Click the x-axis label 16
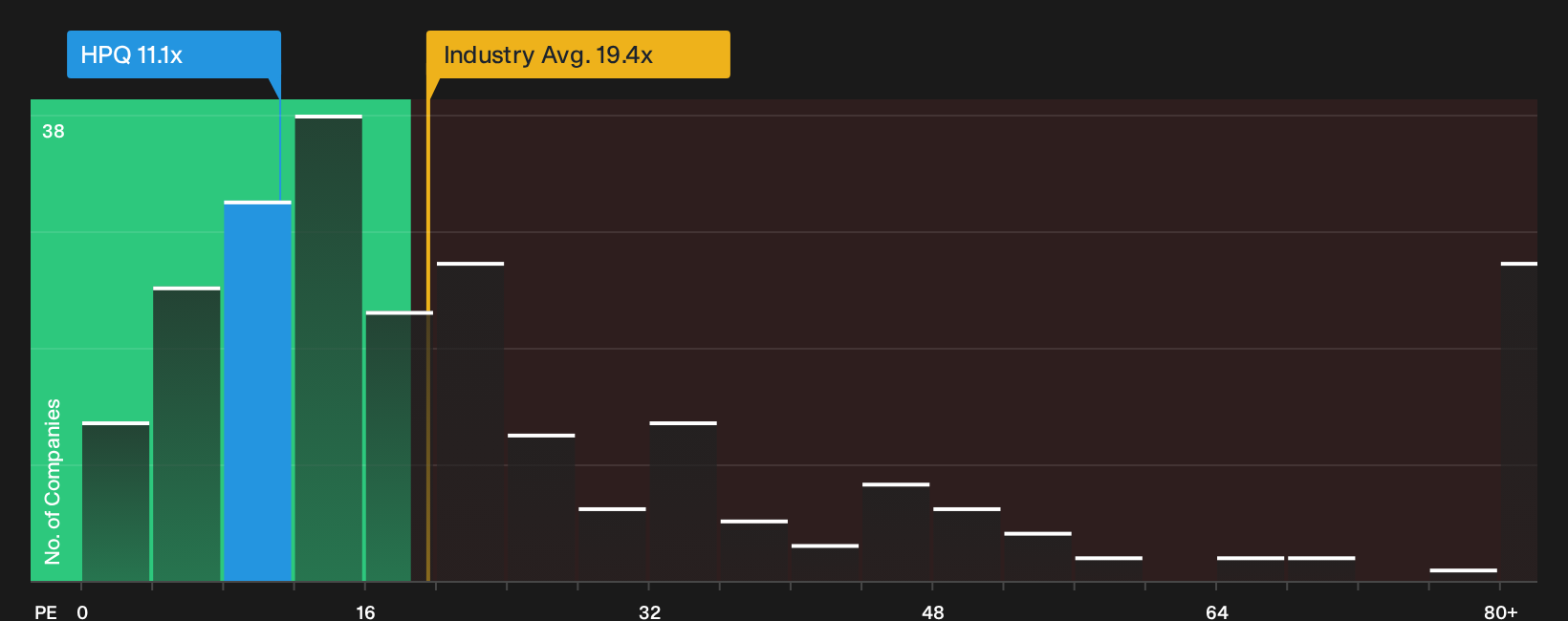This screenshot has width=1568, height=621. coord(365,611)
